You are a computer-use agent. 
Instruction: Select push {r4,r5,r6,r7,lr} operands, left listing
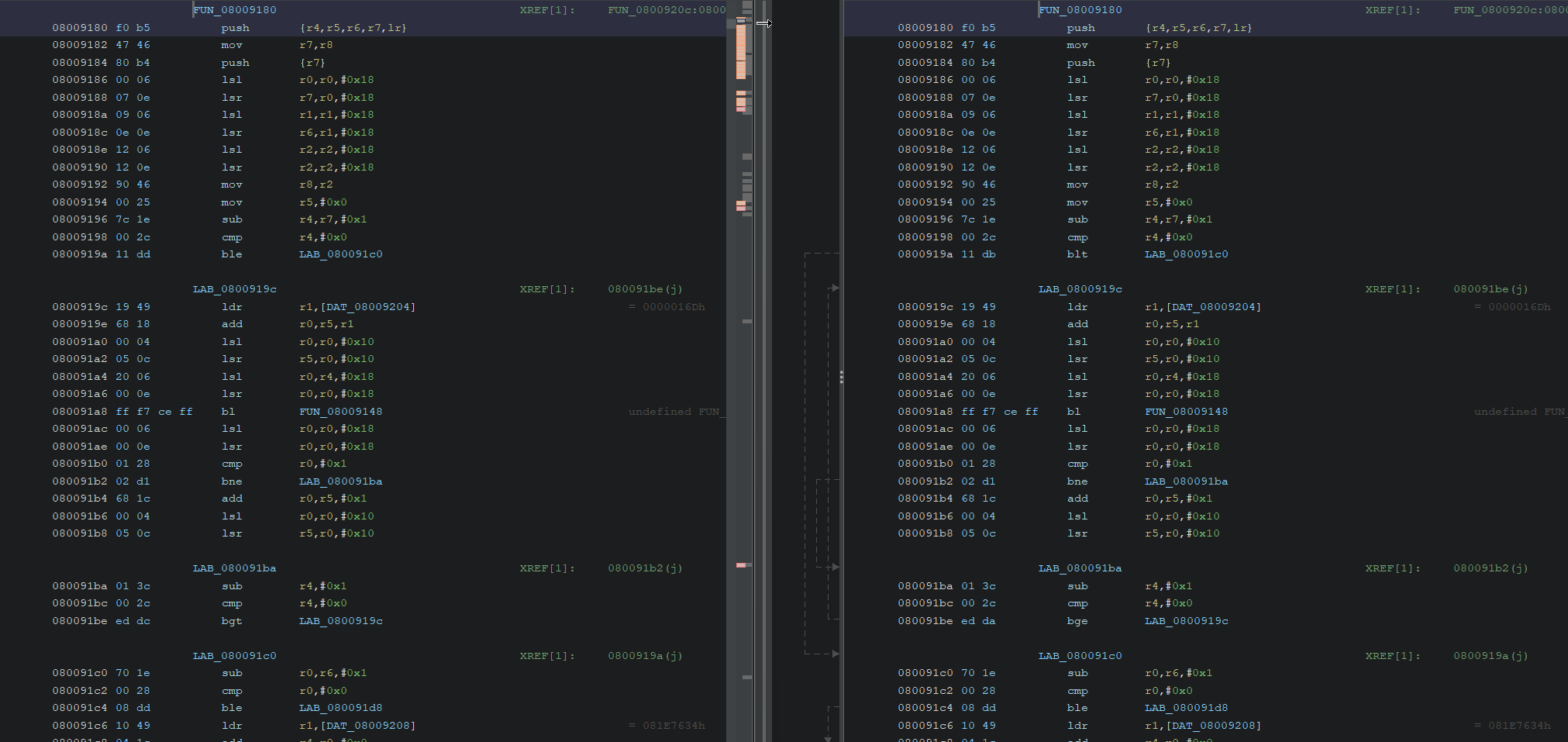coord(353,28)
